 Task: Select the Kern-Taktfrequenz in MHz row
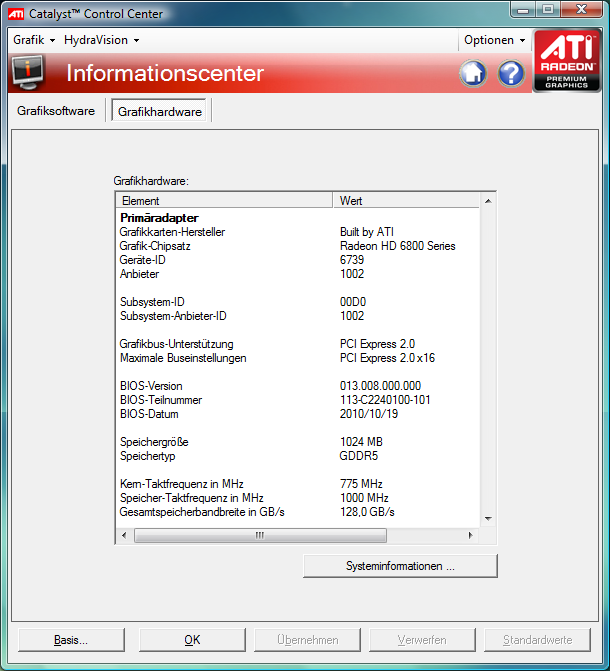coord(298,484)
